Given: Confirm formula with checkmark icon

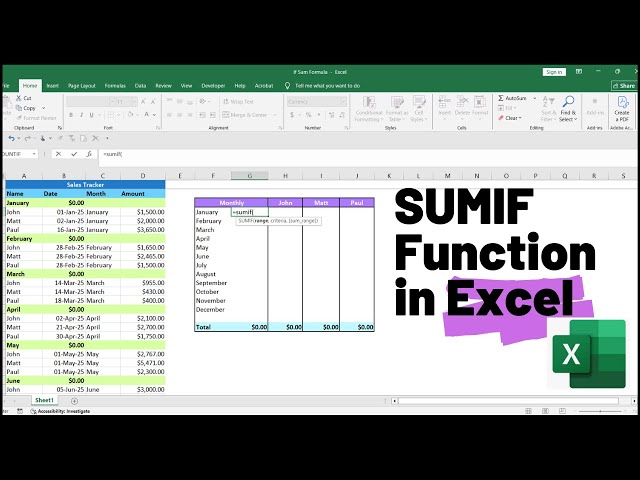Looking at the screenshot, I should [74, 154].
